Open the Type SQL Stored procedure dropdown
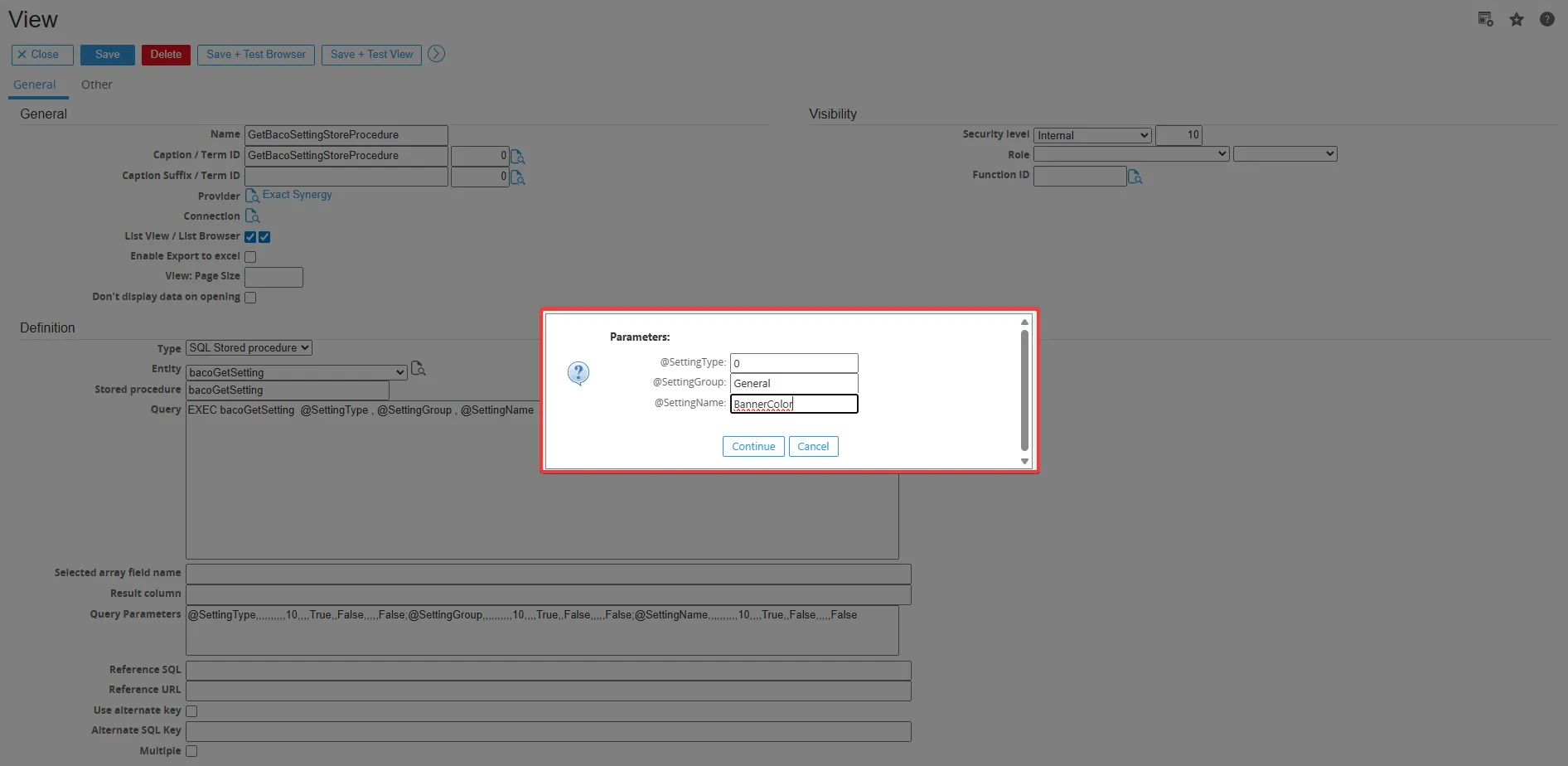 pyautogui.click(x=249, y=348)
